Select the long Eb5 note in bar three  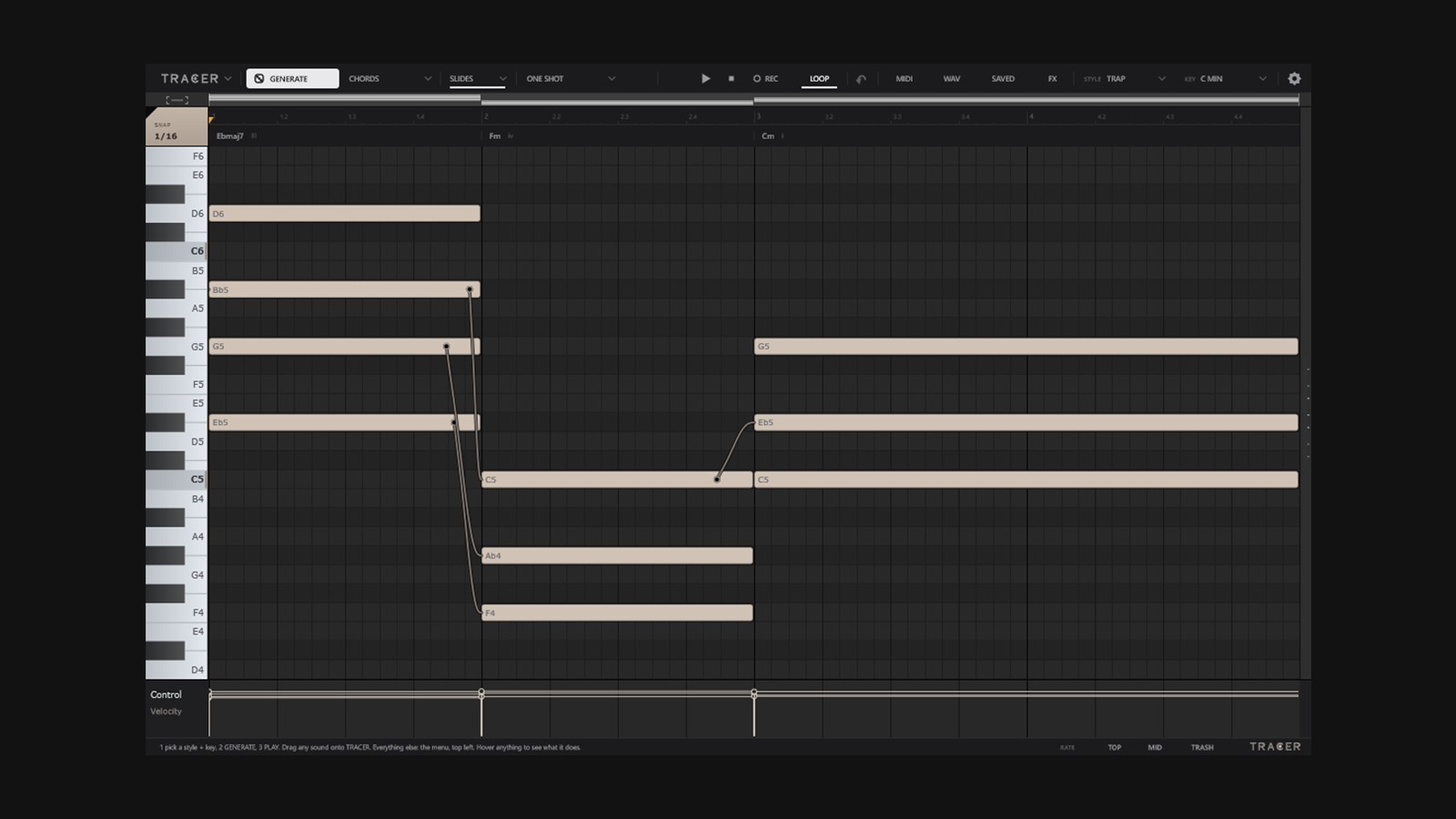coord(1026,422)
